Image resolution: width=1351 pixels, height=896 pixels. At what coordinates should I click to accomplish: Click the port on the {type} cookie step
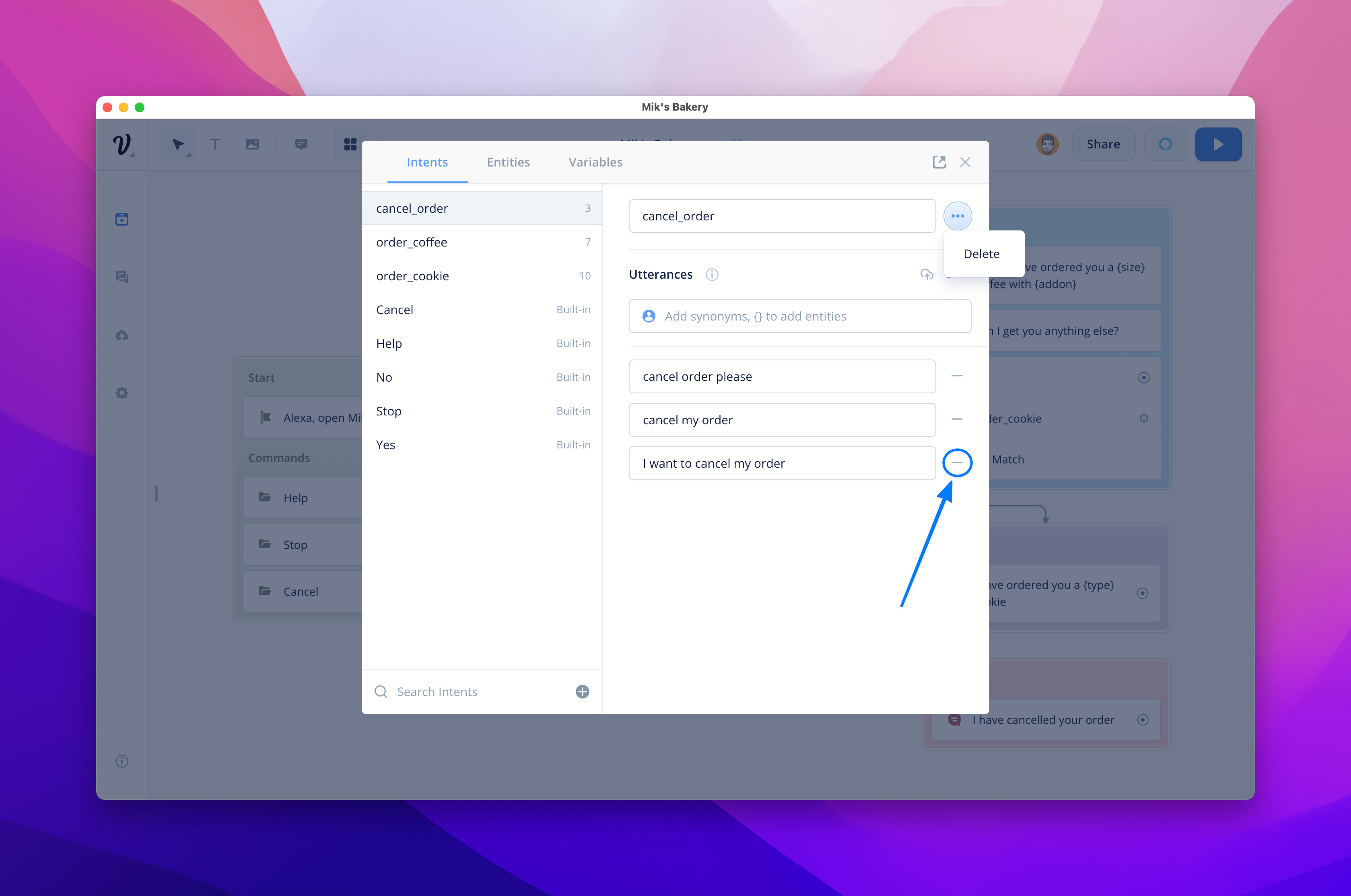click(x=1143, y=593)
